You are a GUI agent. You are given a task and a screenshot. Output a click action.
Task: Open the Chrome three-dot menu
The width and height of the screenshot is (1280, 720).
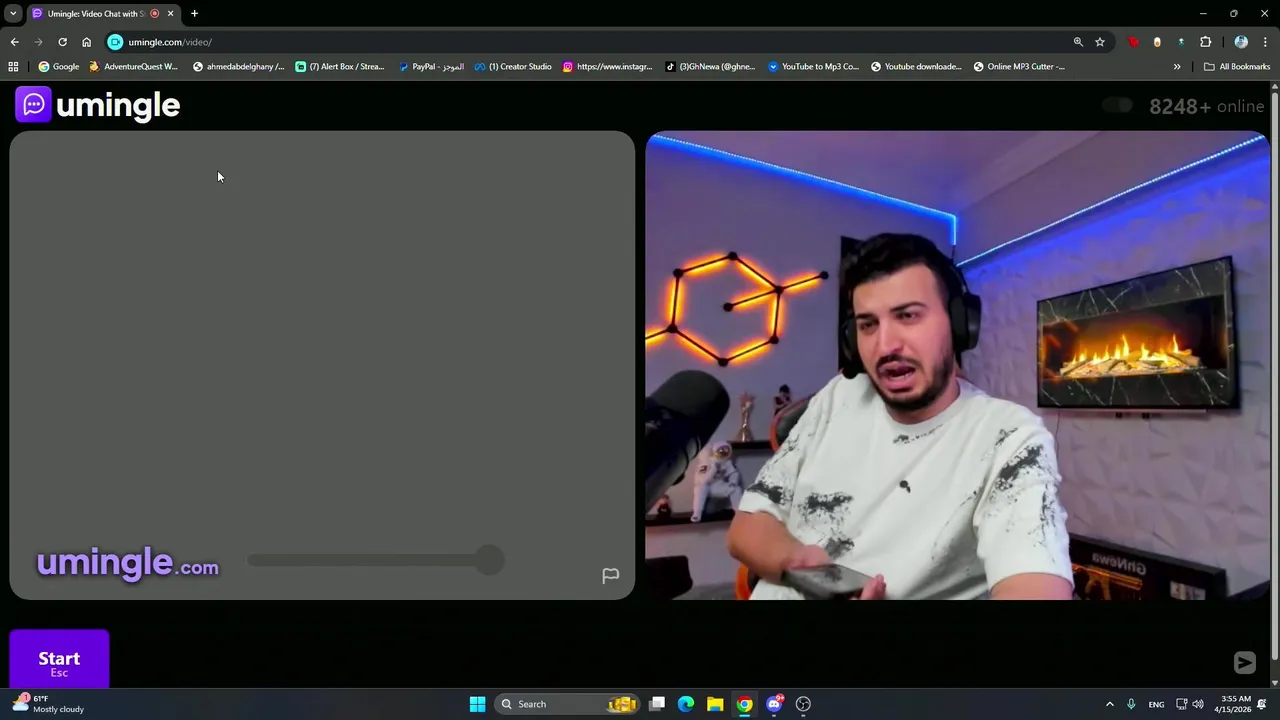(1265, 42)
